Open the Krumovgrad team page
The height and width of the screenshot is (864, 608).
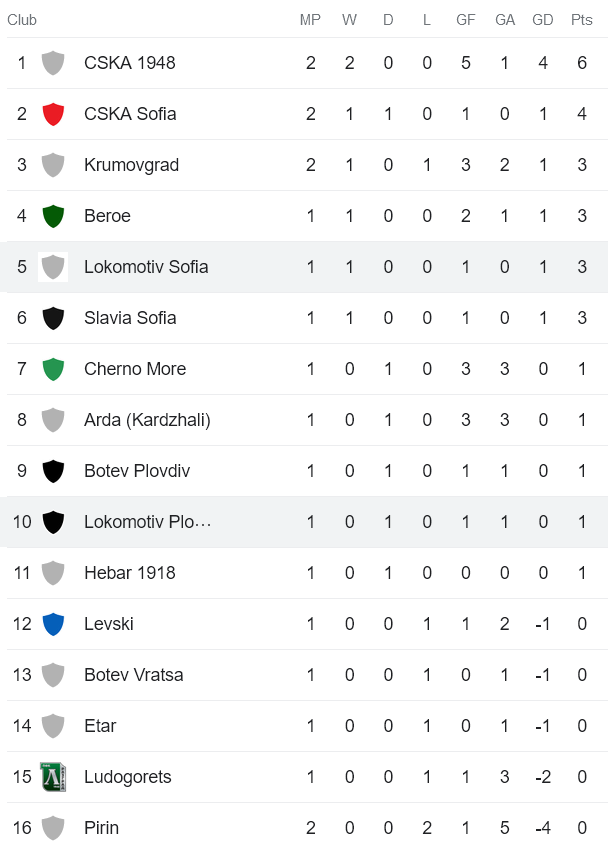click(x=129, y=165)
